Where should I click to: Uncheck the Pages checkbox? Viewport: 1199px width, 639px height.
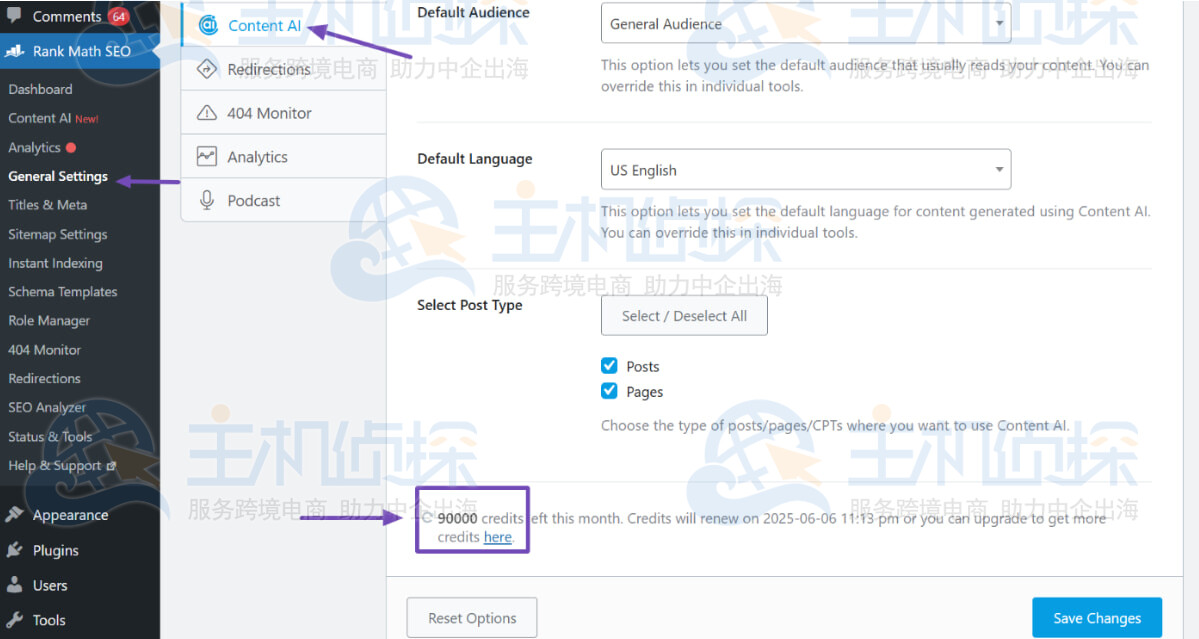click(609, 391)
